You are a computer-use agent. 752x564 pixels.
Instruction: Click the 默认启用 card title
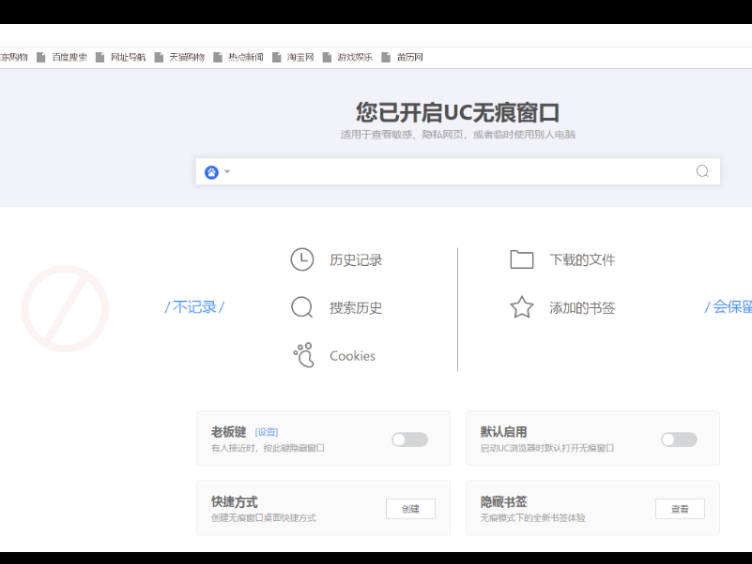504,432
